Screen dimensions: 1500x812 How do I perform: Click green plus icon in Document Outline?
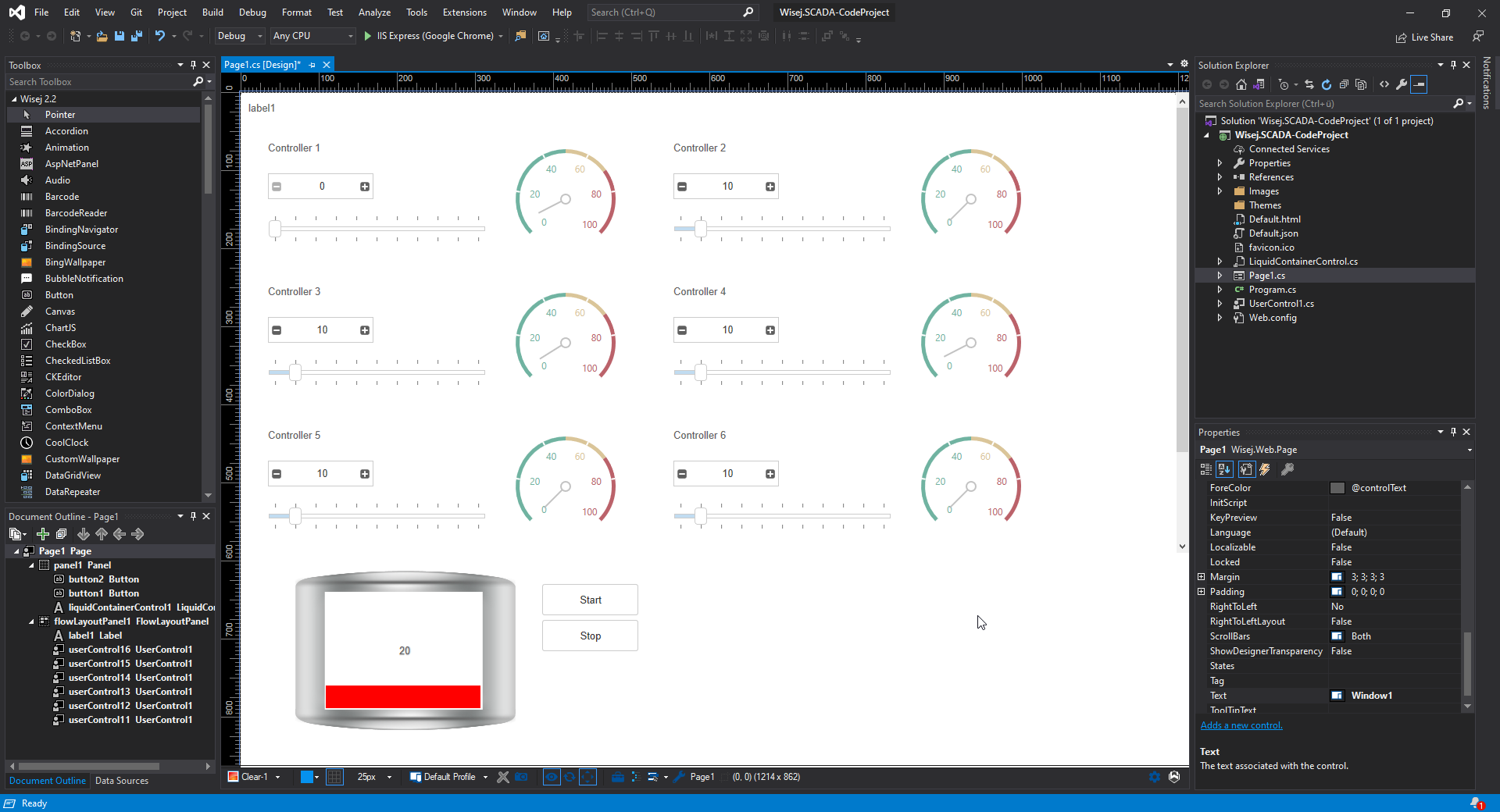coord(43,534)
